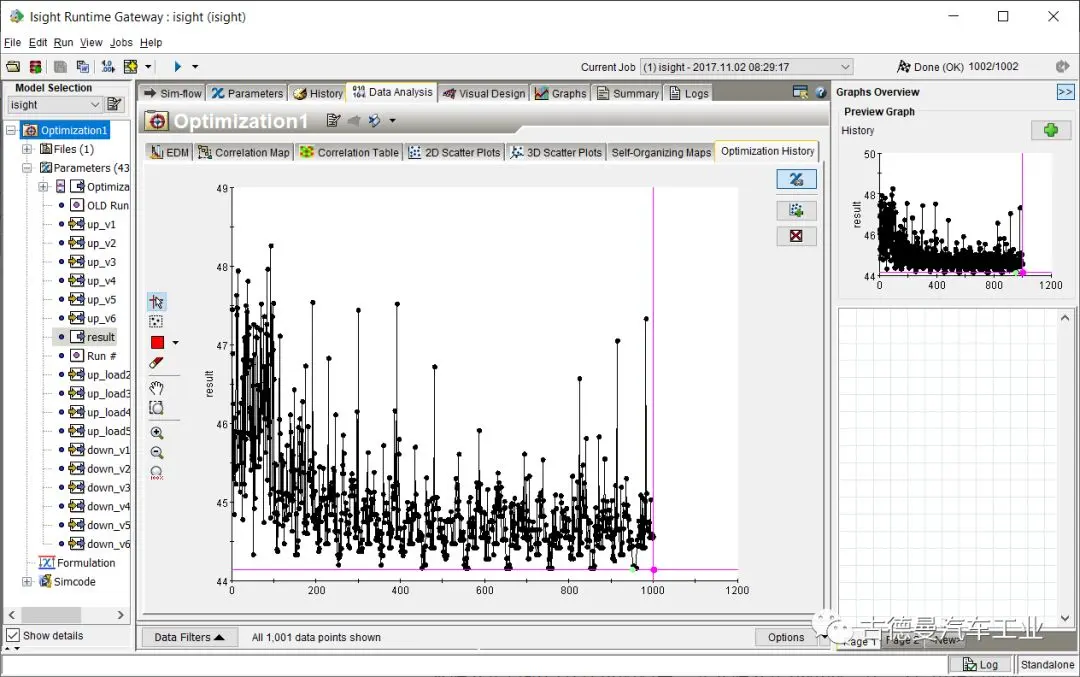Open the Current Job dropdown
Viewport: 1080px width, 677px height.
(845, 67)
